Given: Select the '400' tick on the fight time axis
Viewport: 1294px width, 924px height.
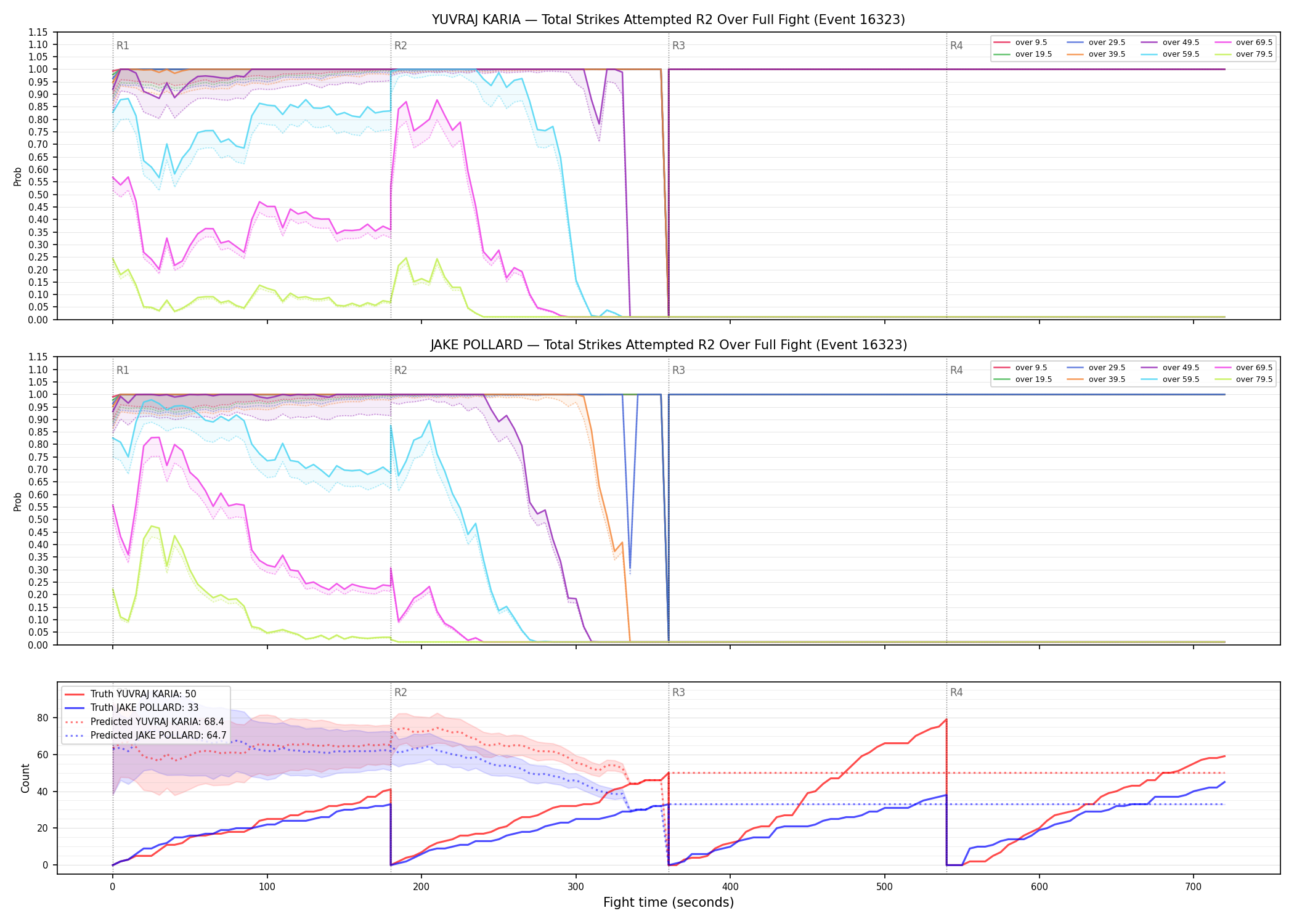Looking at the screenshot, I should [730, 886].
